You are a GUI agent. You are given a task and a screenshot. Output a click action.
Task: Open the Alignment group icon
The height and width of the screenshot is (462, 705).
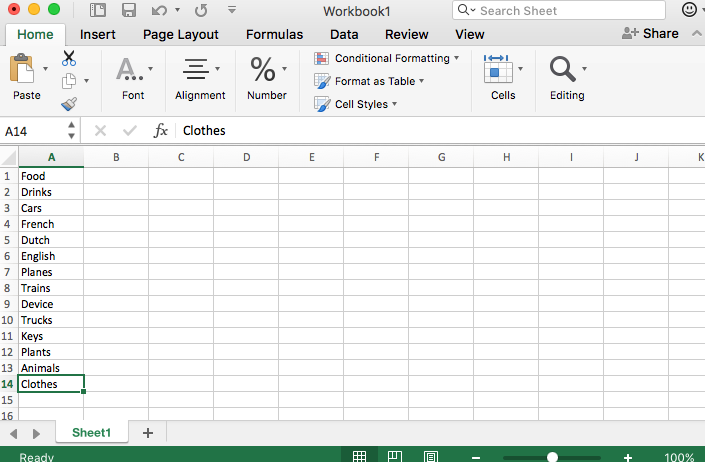pos(196,69)
